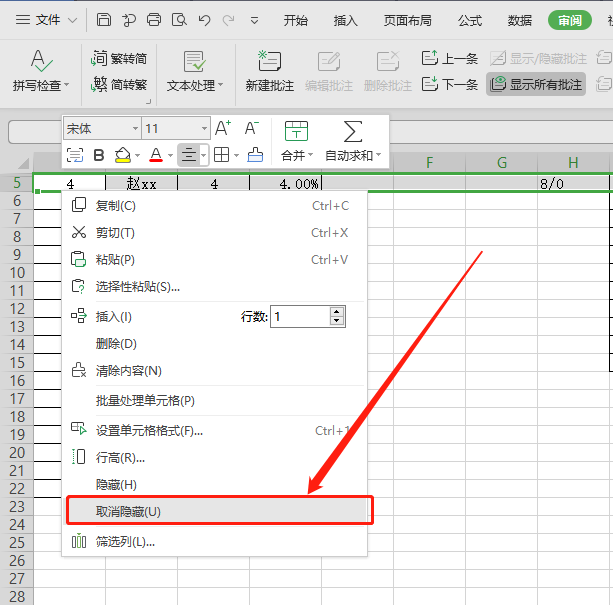Open 设置单元格格式(F)... dialog

point(214,431)
